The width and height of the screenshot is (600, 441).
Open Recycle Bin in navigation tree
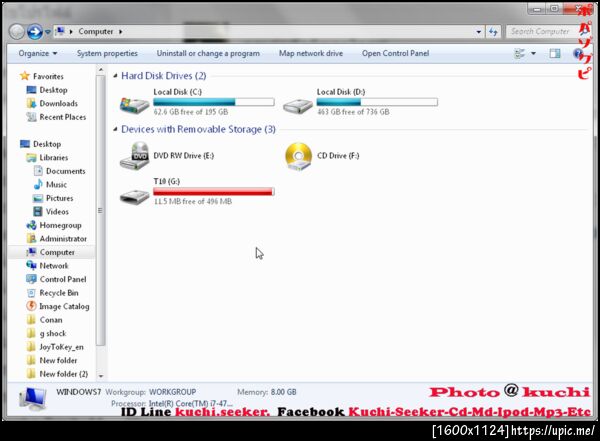pyautogui.click(x=59, y=293)
